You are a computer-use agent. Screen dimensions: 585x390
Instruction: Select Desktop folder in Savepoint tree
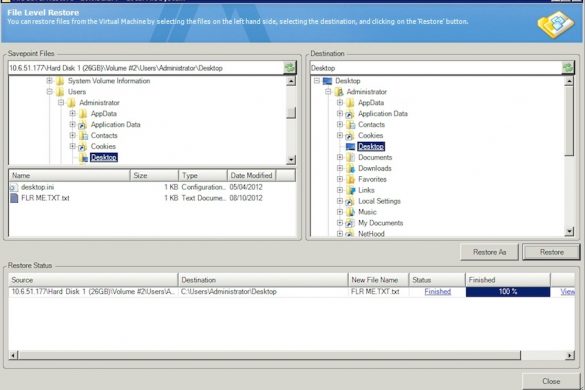[104, 157]
